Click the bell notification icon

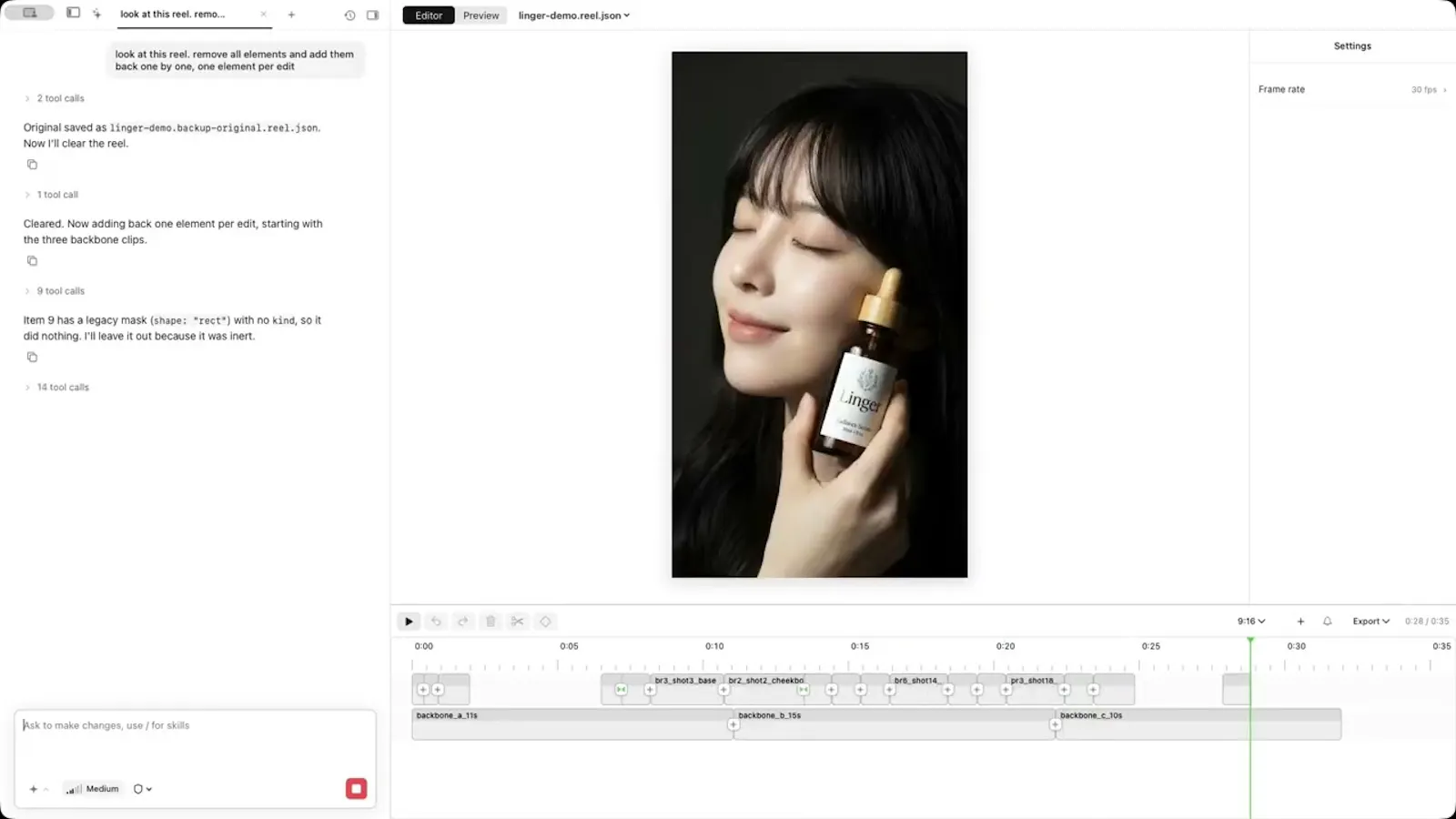[x=1328, y=622]
